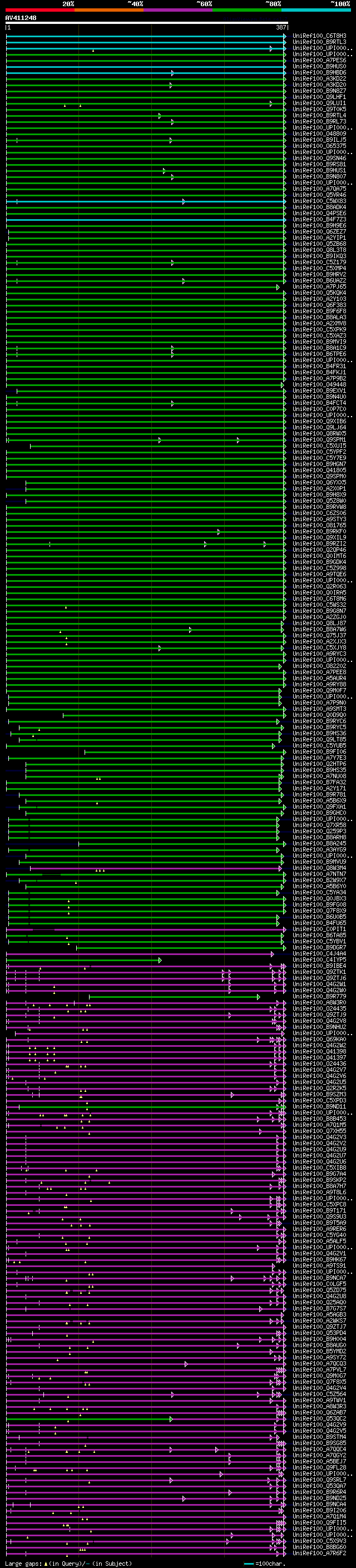The height and width of the screenshot is (1568, 356).
Task: Select the query name AV411248
Action: tap(21, 18)
